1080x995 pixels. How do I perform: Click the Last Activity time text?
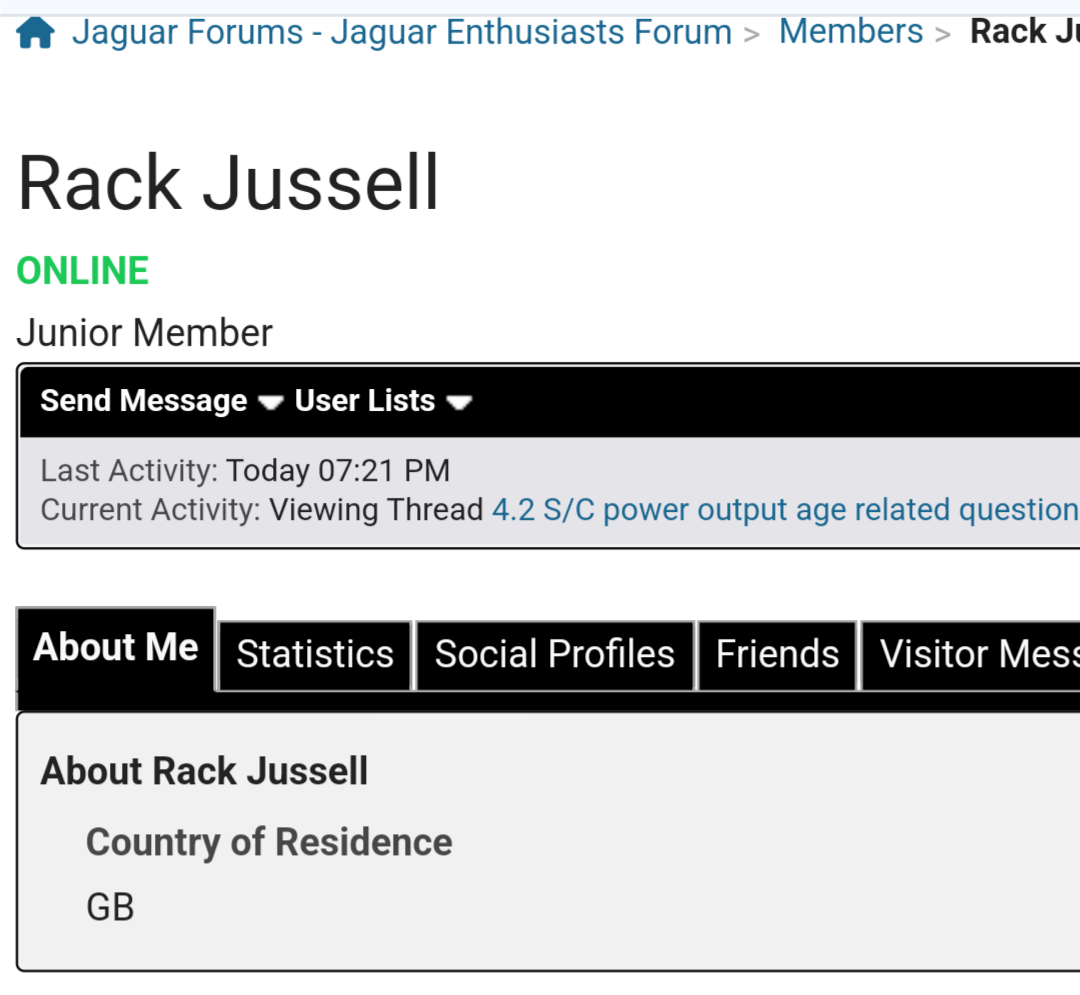tap(337, 470)
